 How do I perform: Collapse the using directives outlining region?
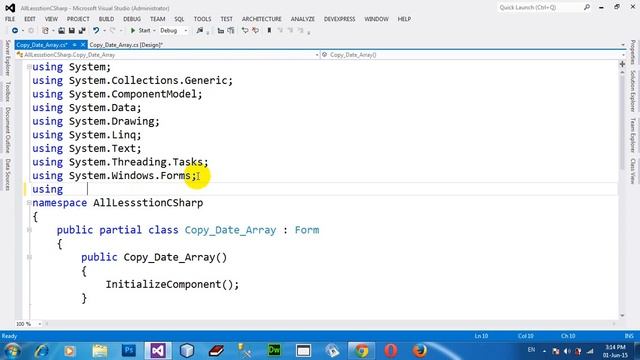point(29,67)
